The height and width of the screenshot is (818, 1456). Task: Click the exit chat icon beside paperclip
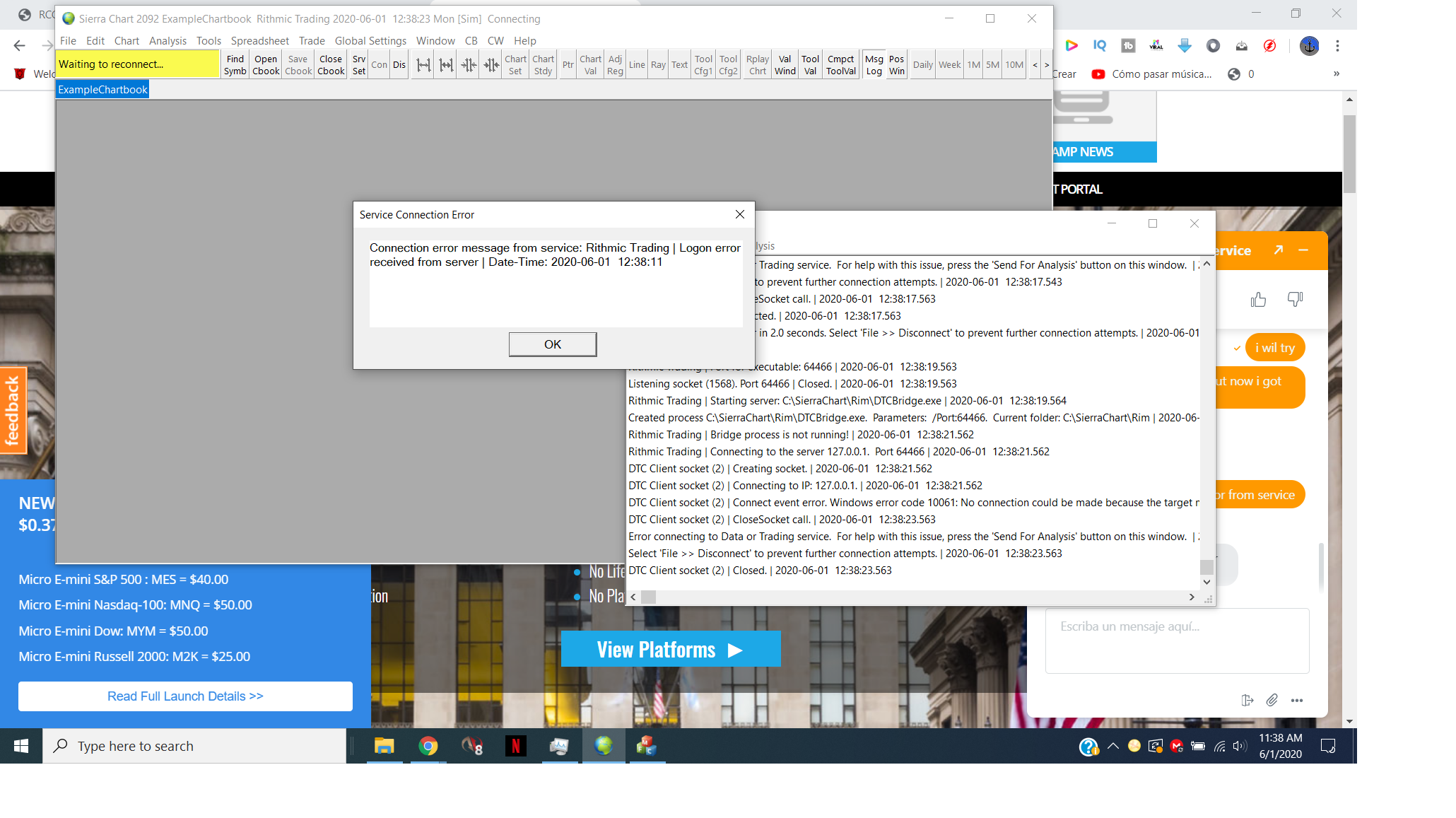[1247, 700]
